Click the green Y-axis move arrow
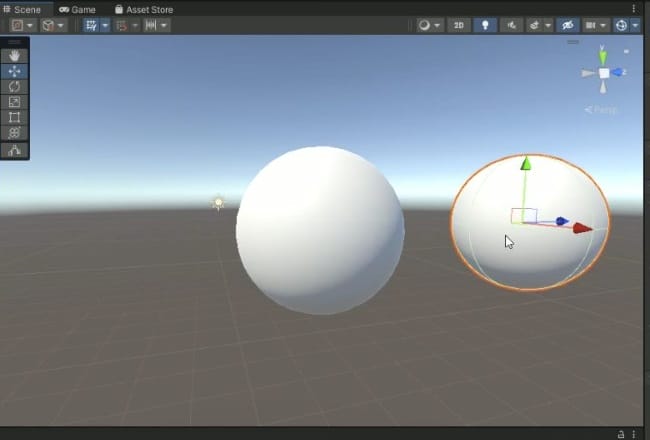This screenshot has height=440, width=650. pyautogui.click(x=526, y=163)
